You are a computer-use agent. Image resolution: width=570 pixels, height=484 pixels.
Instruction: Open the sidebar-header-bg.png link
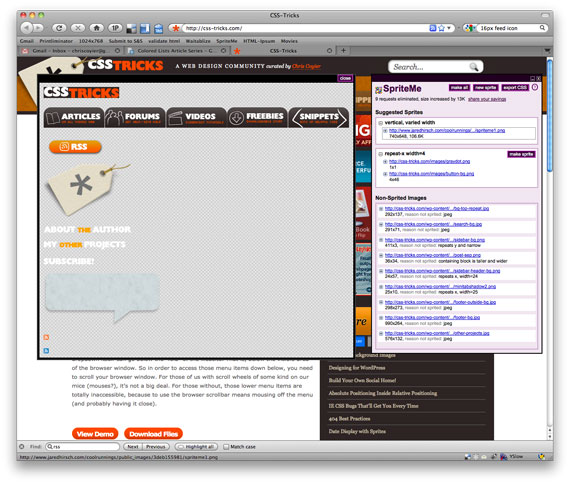pyautogui.click(x=442, y=271)
